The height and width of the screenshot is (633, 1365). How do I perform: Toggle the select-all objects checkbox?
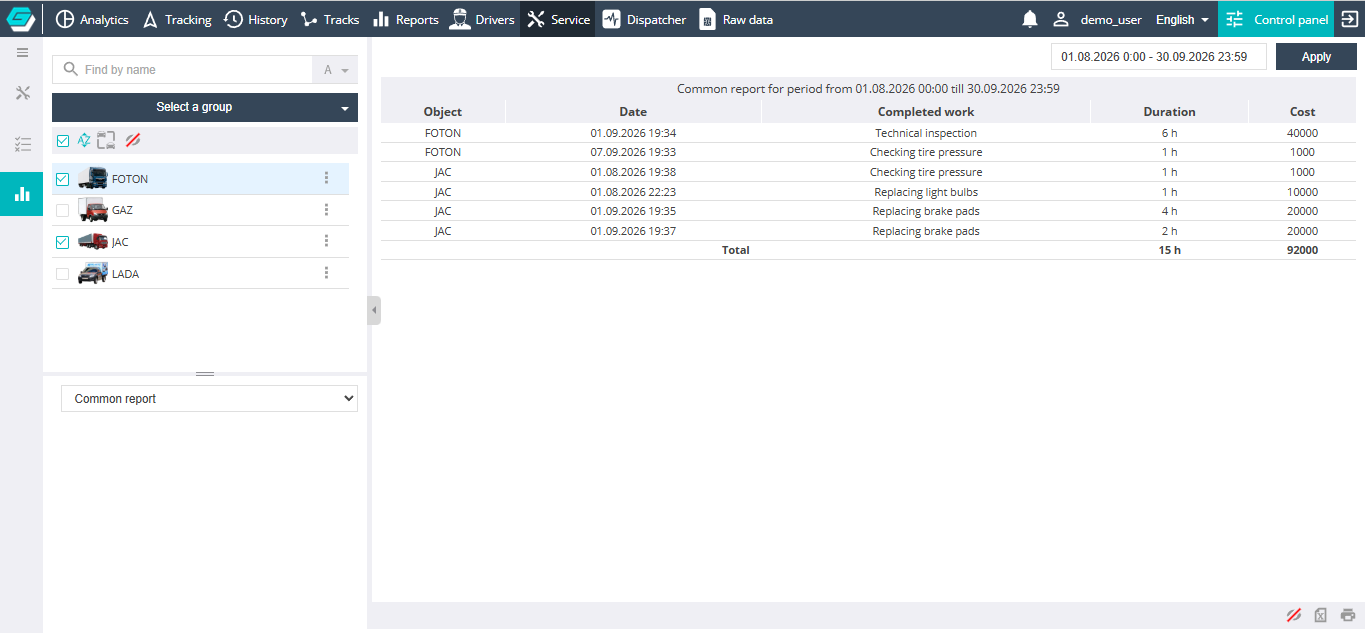tap(63, 141)
